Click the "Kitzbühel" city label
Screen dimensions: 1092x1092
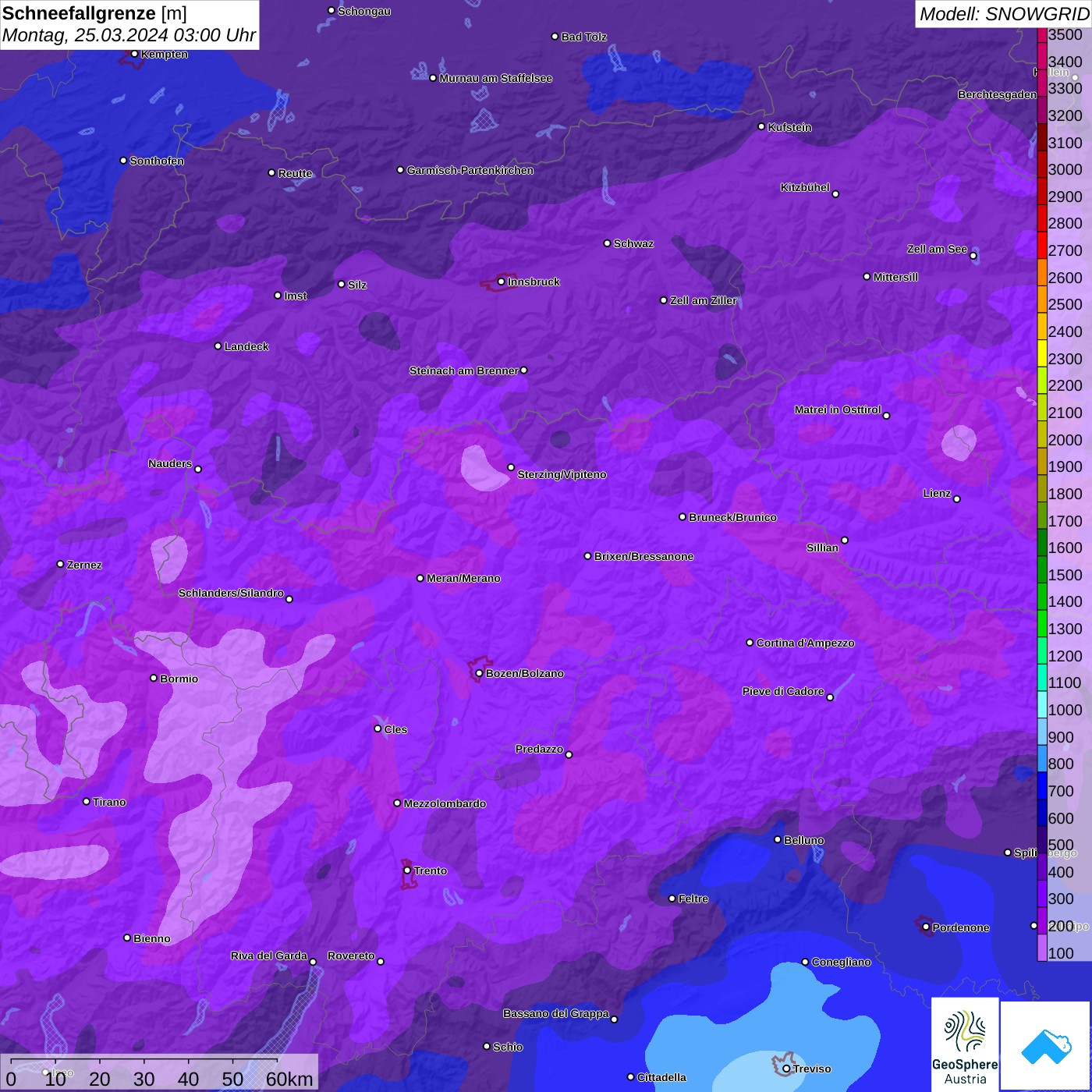[x=805, y=187]
